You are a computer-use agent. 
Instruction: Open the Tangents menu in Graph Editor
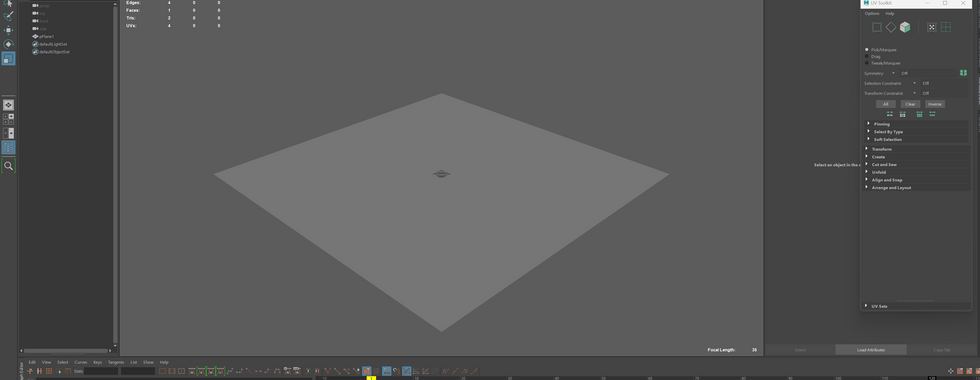[x=116, y=362]
